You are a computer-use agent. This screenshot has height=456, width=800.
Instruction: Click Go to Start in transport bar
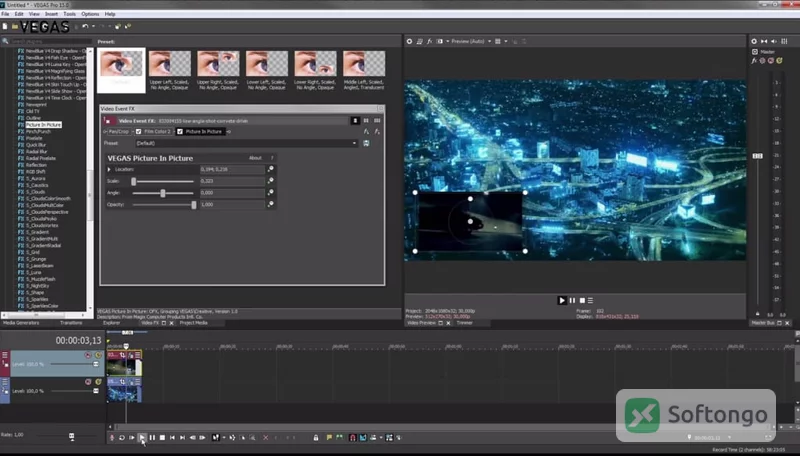(172, 438)
